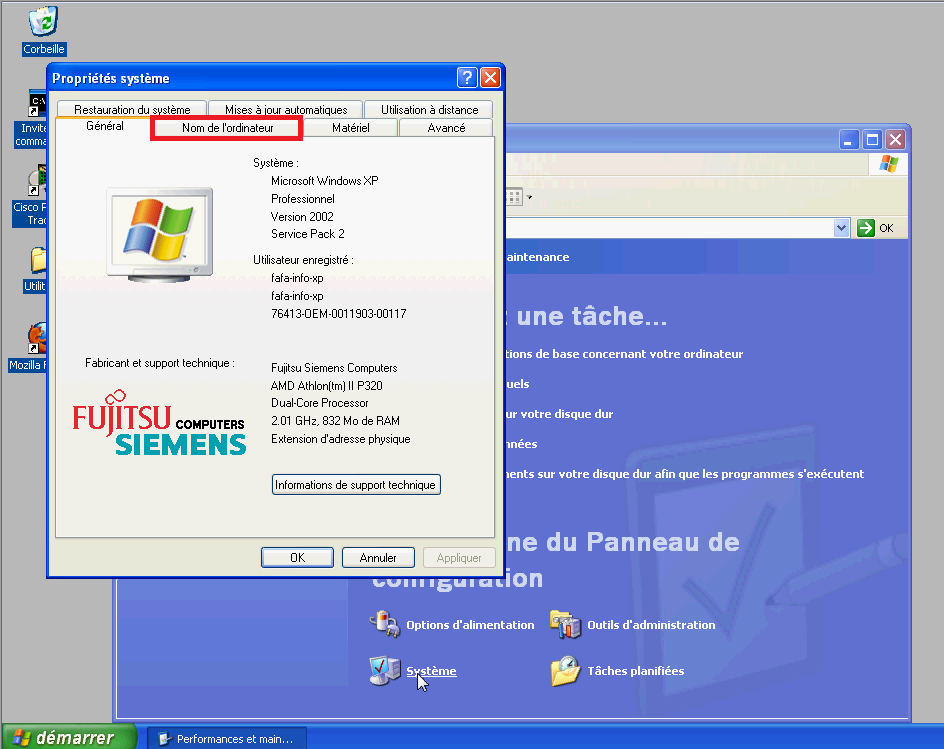
Task: Click the 2.01 GHz, 832 Mo de RAM text
Action: pos(335,421)
